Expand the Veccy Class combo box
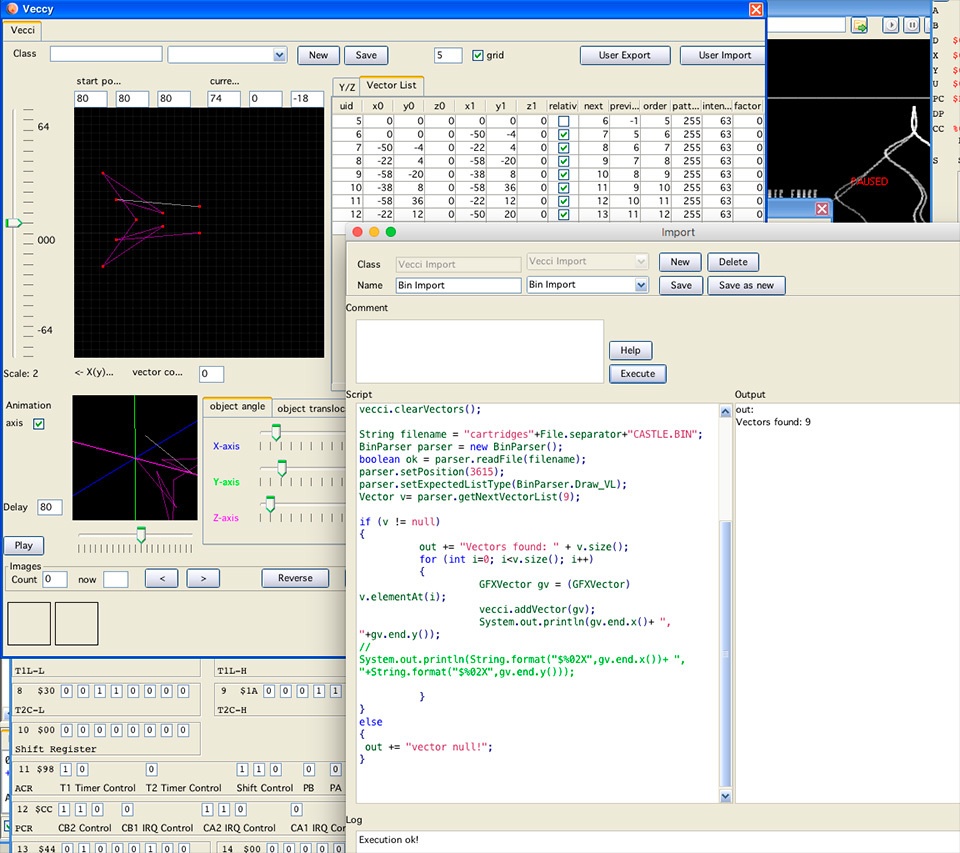 tap(279, 55)
